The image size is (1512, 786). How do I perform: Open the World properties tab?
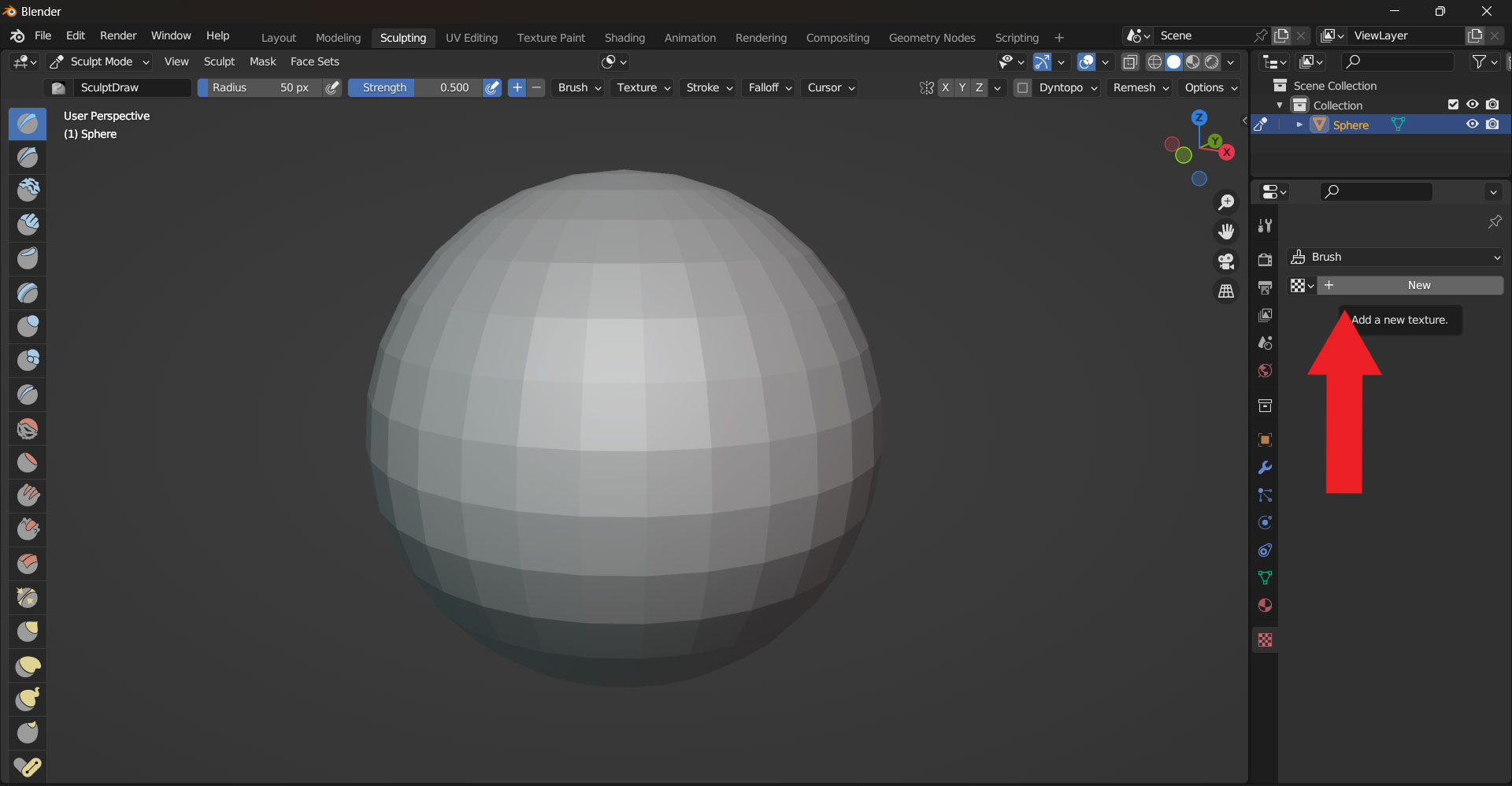point(1266,370)
